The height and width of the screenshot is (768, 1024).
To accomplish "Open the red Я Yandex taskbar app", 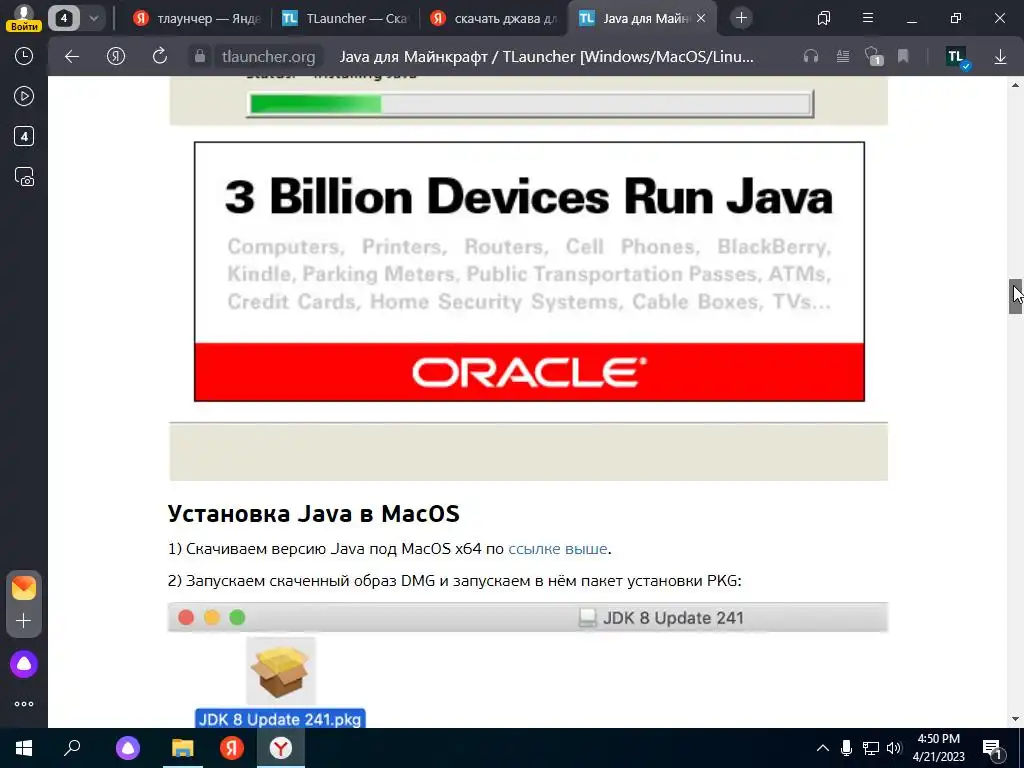I will (x=231, y=748).
